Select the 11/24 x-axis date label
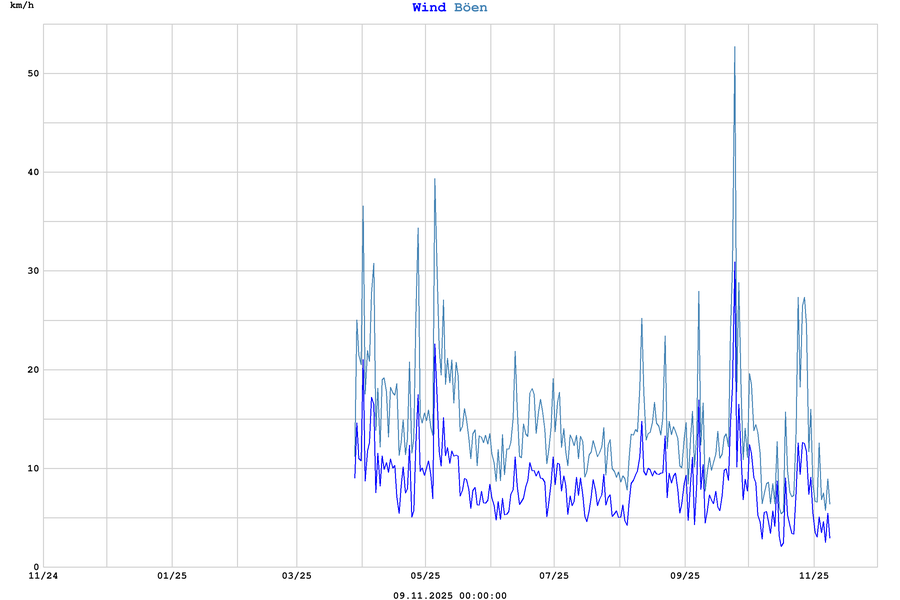The width and height of the screenshot is (900, 600). [43, 576]
